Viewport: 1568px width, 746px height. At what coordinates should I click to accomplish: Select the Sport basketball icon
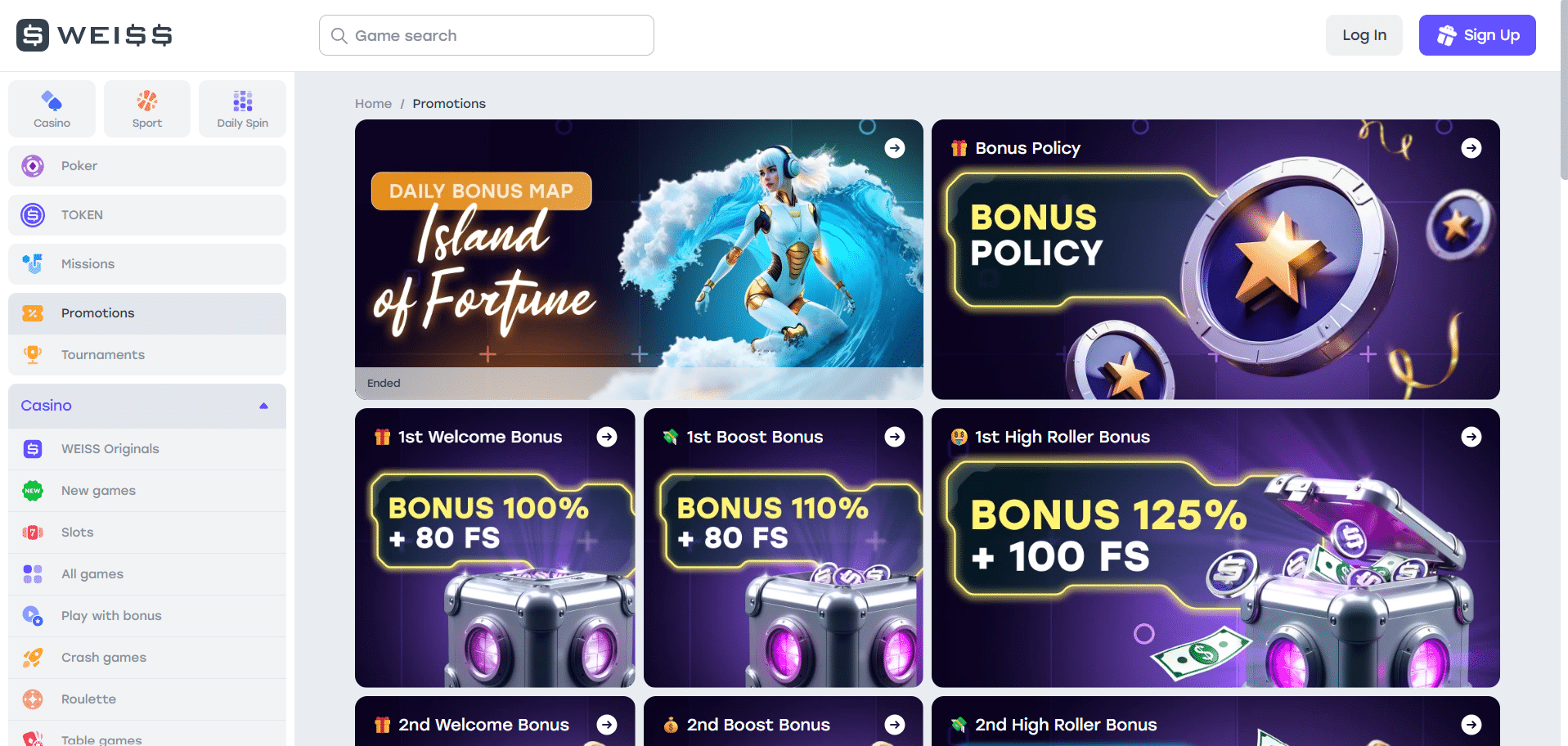147,101
